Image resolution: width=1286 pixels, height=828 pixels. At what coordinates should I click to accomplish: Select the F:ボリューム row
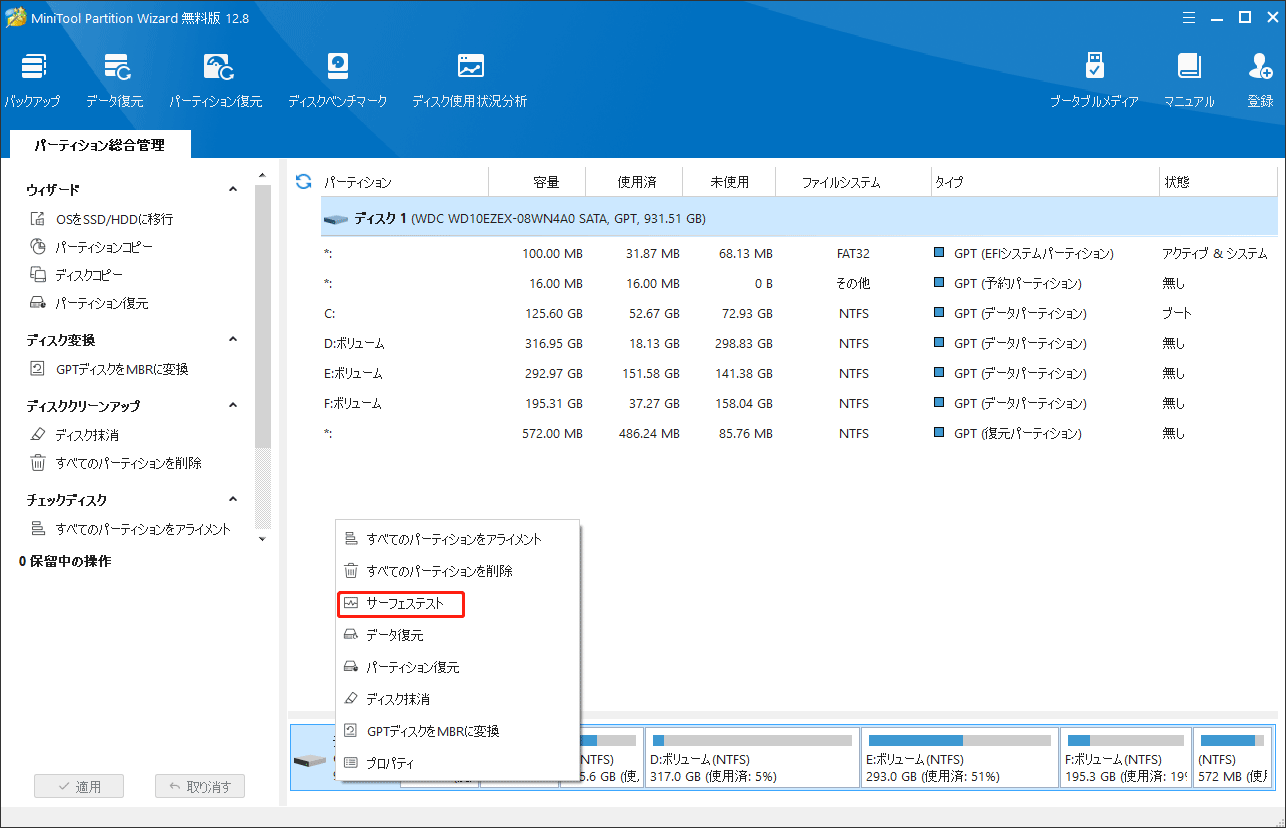799,403
